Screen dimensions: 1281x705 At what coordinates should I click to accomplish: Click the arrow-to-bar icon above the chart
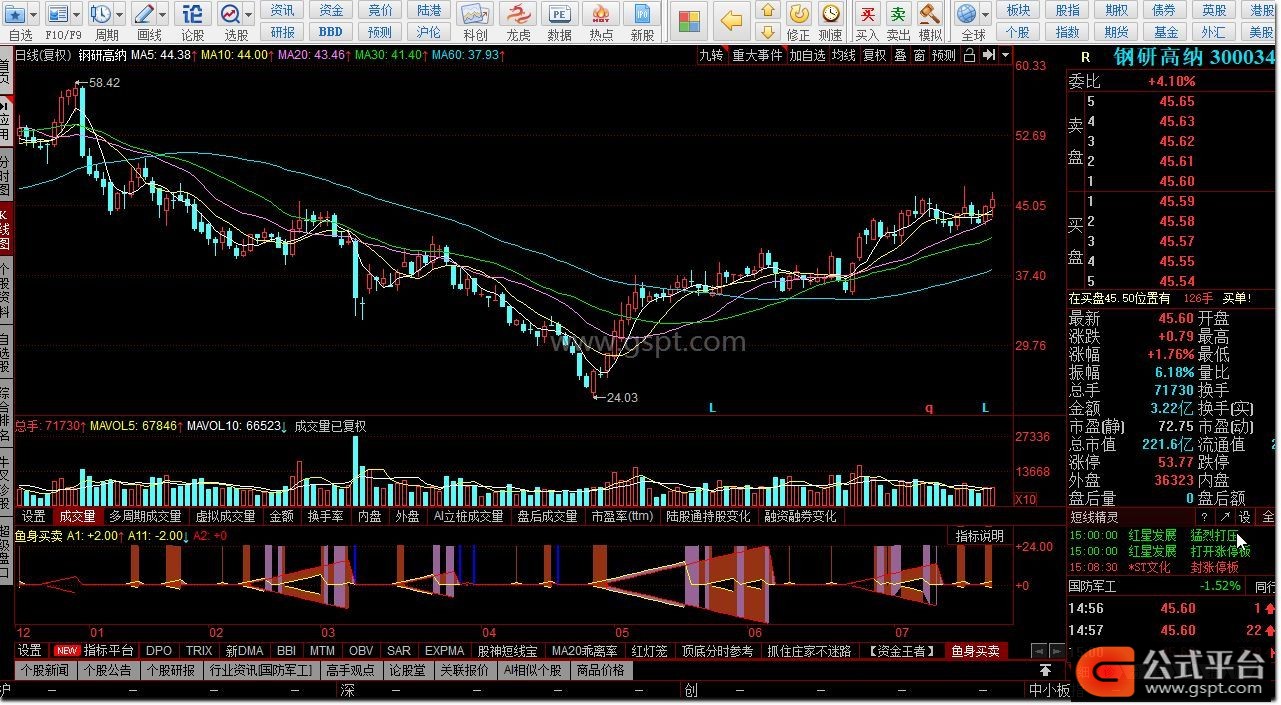(988, 56)
